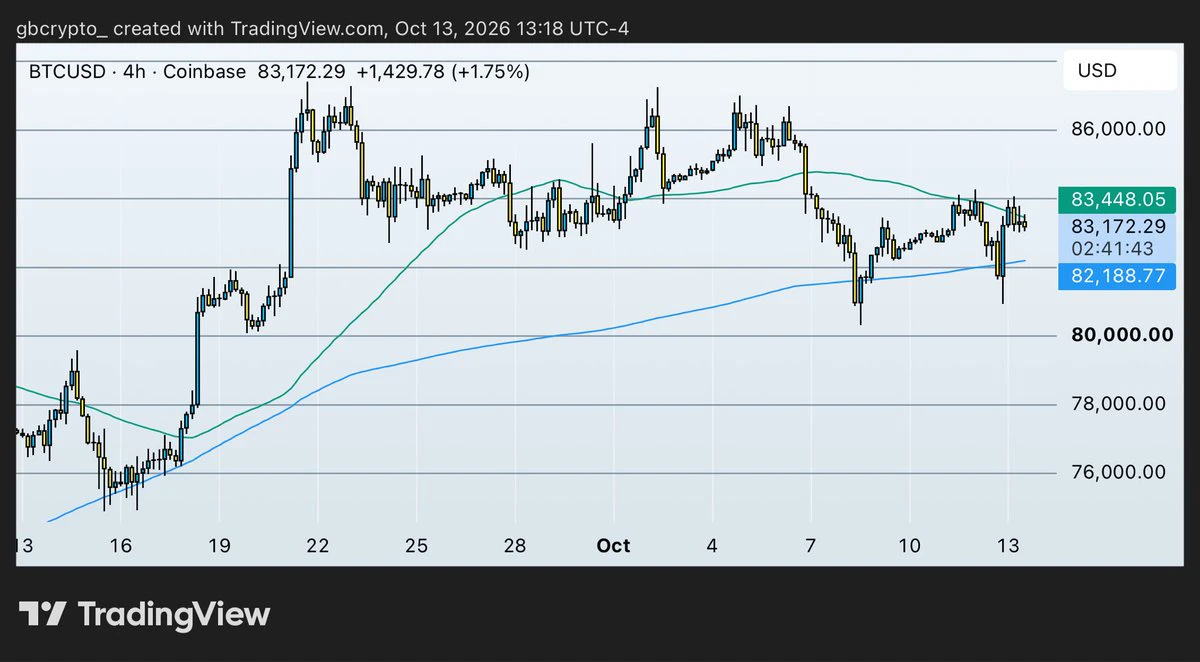Click the 10 date label on the time axis

click(910, 546)
